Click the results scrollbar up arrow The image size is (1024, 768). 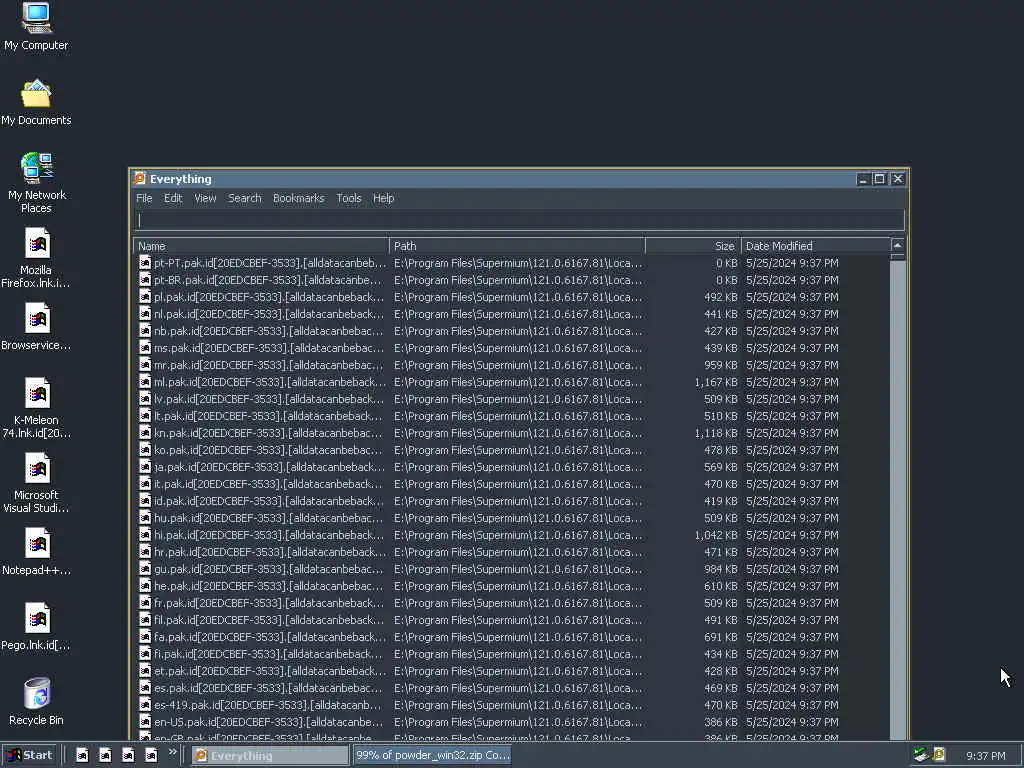pos(897,246)
